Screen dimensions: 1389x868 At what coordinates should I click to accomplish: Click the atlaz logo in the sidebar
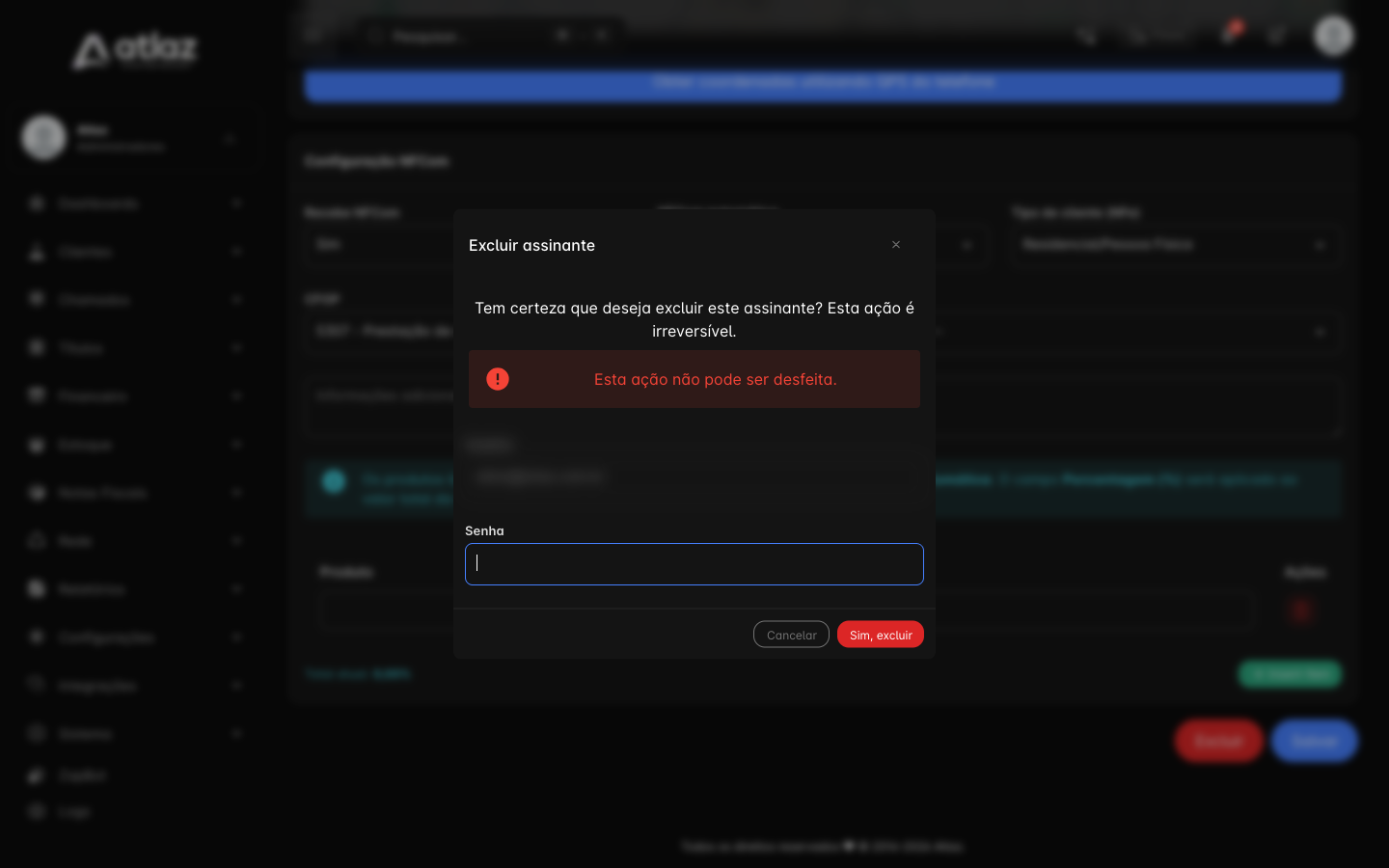135,49
